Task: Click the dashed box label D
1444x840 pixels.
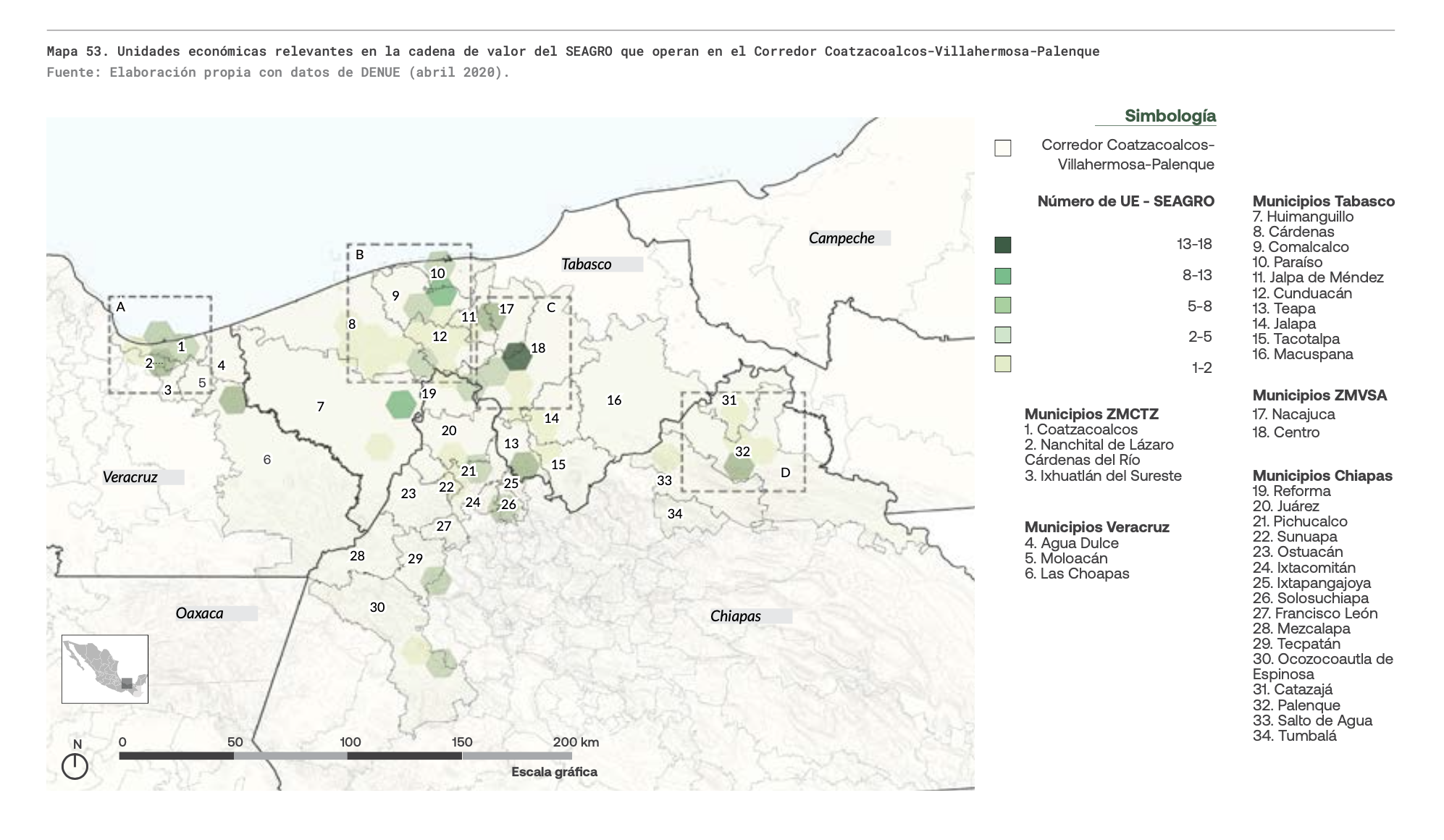Action: [785, 473]
